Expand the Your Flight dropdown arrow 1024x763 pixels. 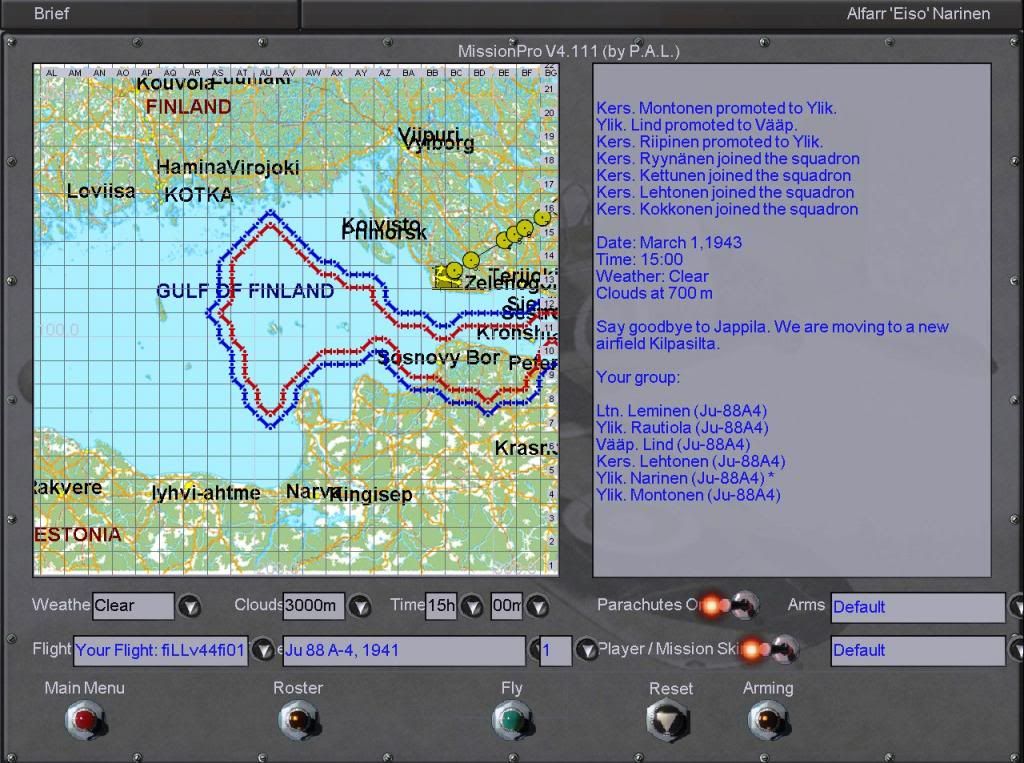pyautogui.click(x=262, y=650)
